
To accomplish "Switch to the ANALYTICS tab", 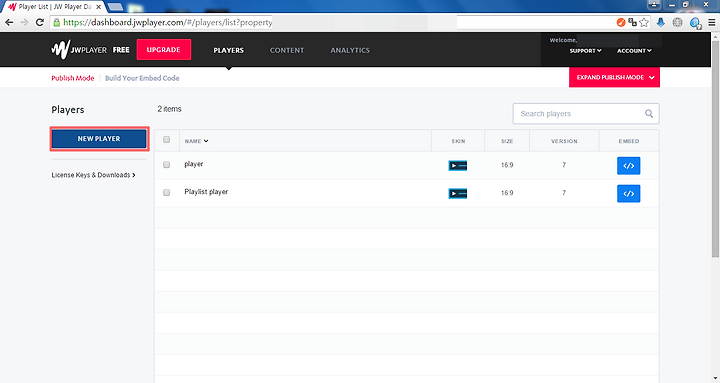I will [x=350, y=50].
